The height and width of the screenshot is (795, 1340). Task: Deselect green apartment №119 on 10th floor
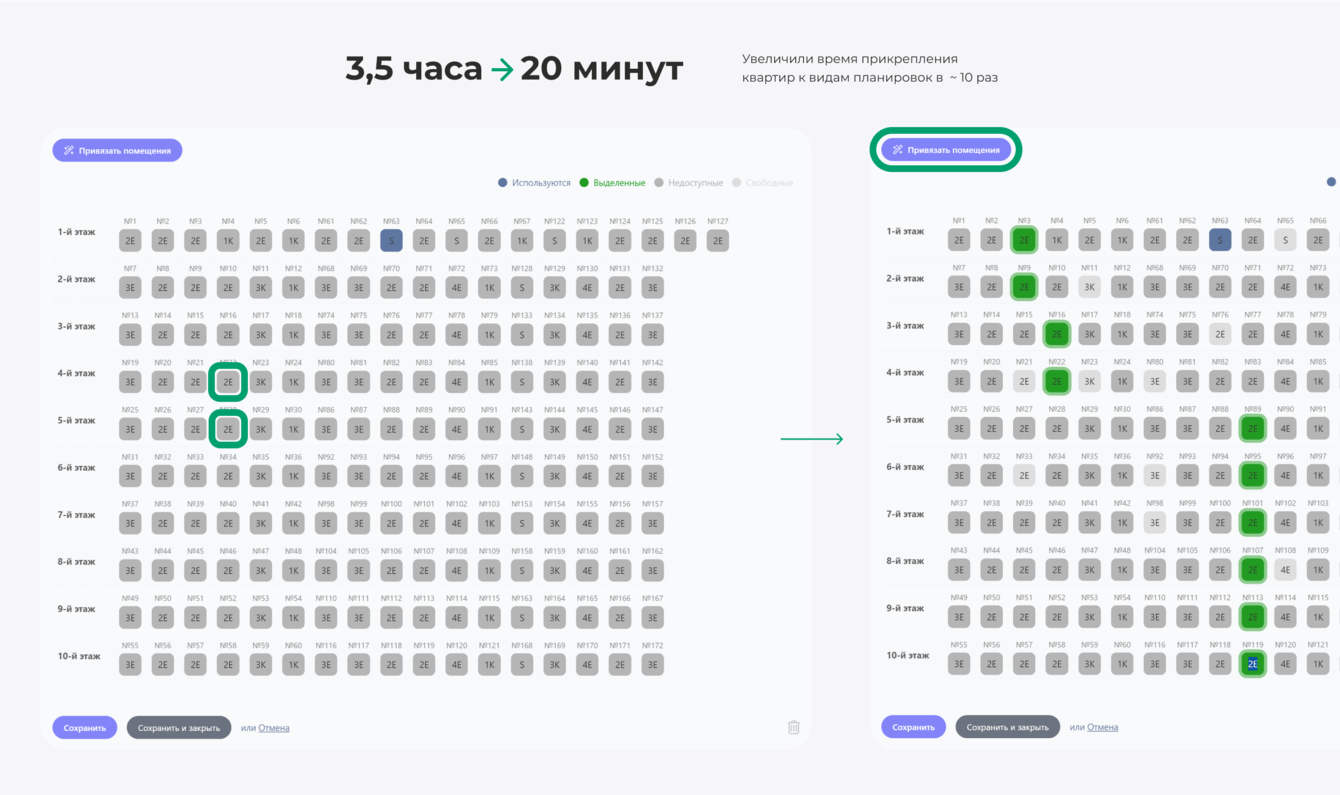[1252, 663]
